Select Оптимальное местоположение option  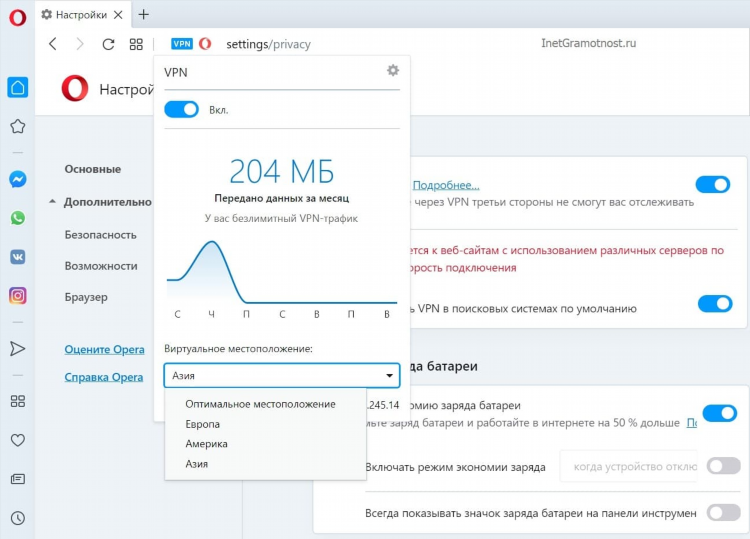click(265, 404)
